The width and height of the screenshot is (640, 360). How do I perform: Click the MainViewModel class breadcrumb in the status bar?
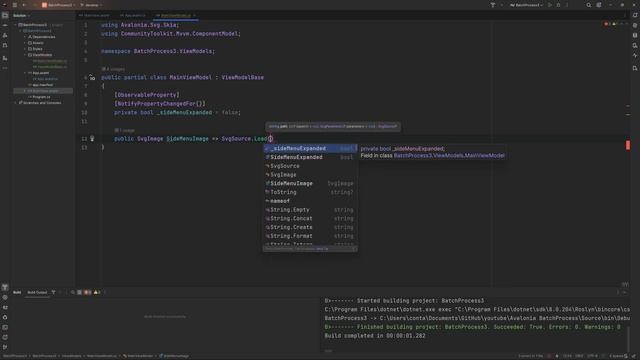point(139,356)
